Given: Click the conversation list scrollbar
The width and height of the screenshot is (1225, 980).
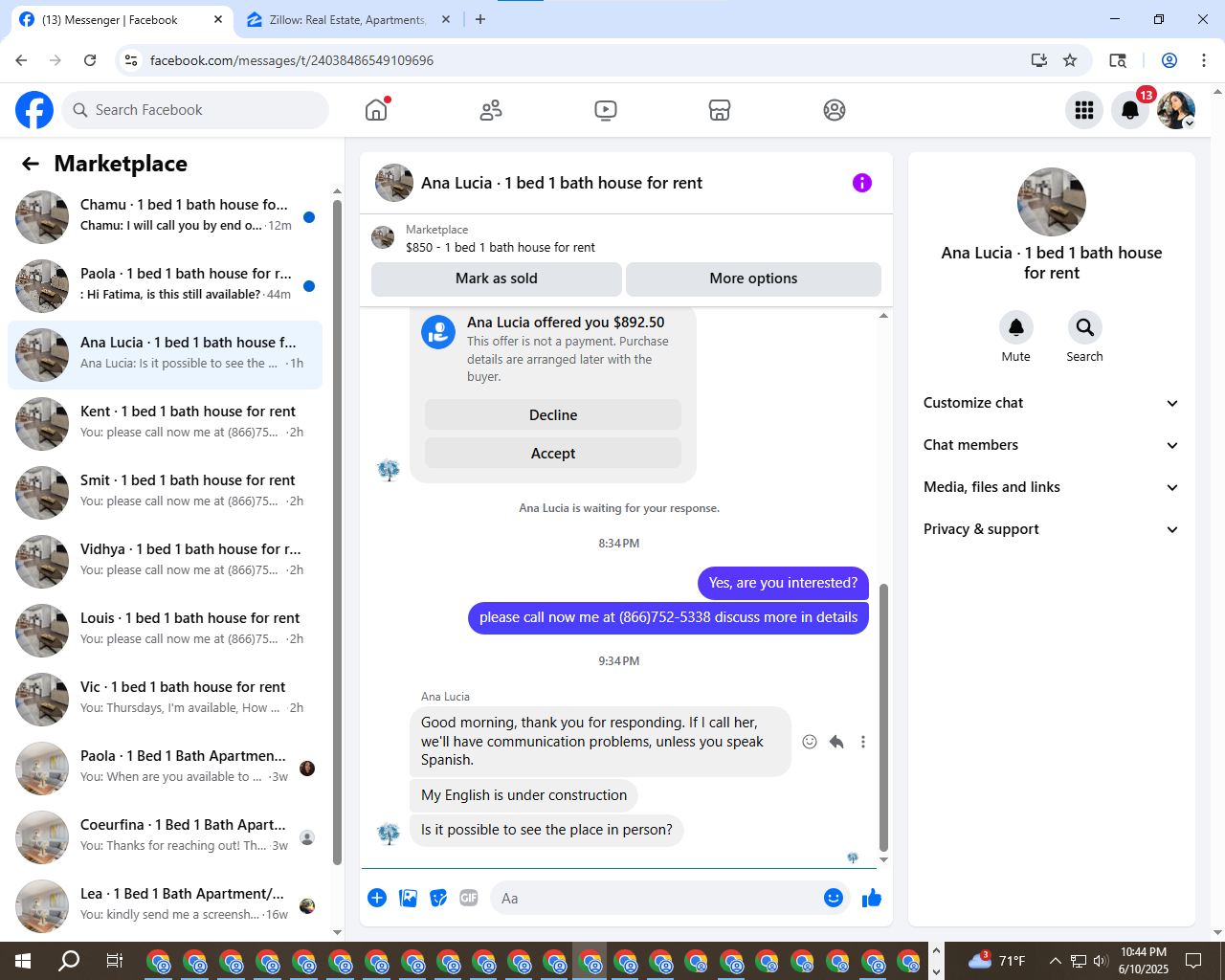Looking at the screenshot, I should point(337,531).
